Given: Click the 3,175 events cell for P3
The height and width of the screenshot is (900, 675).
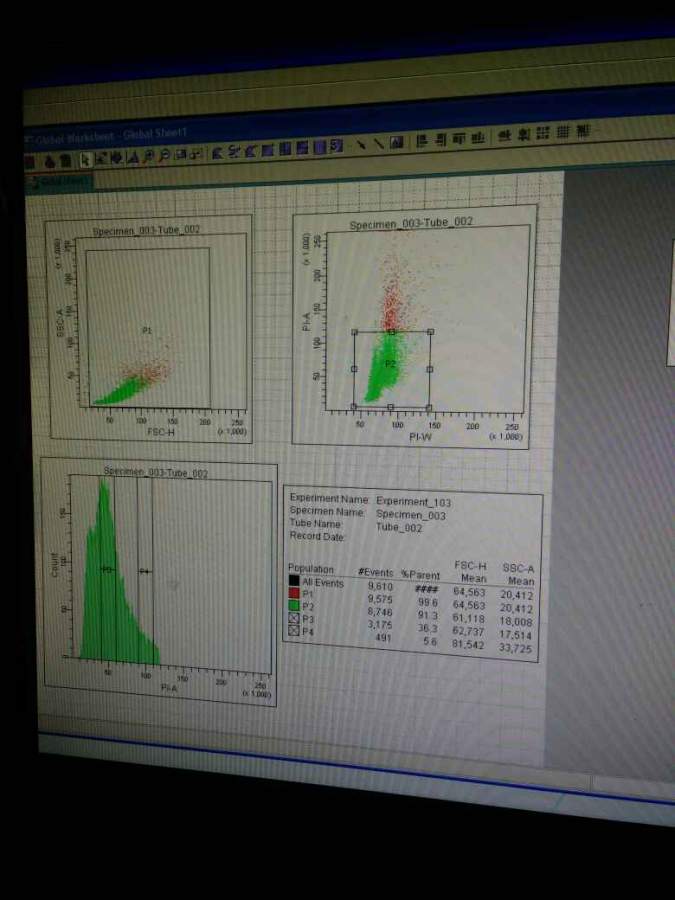Looking at the screenshot, I should click(380, 624).
